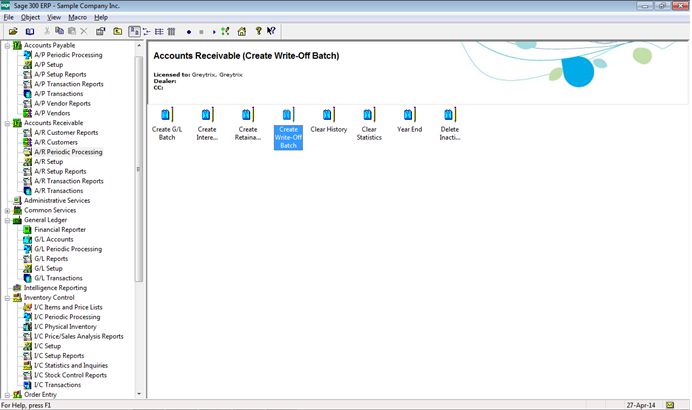Select I/C Statistics and Inquiries
This screenshot has width=692, height=410.
tap(71, 366)
